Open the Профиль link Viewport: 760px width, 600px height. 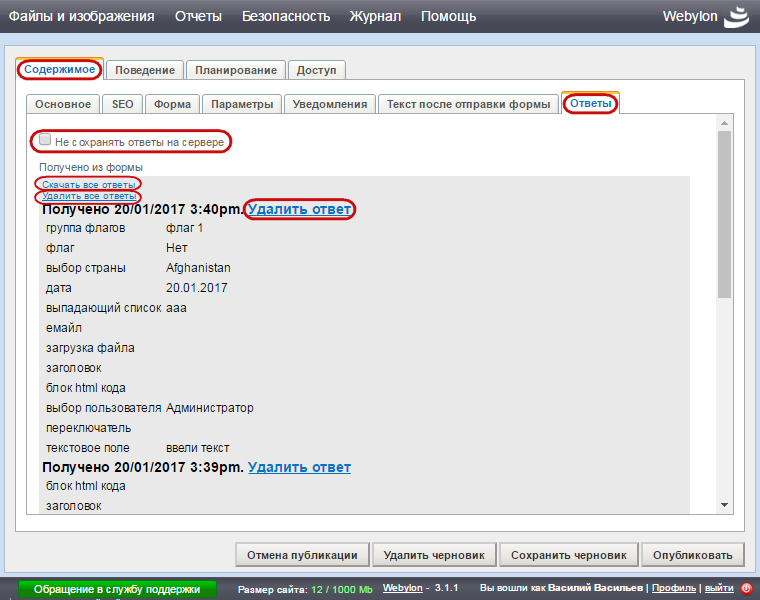click(x=674, y=588)
